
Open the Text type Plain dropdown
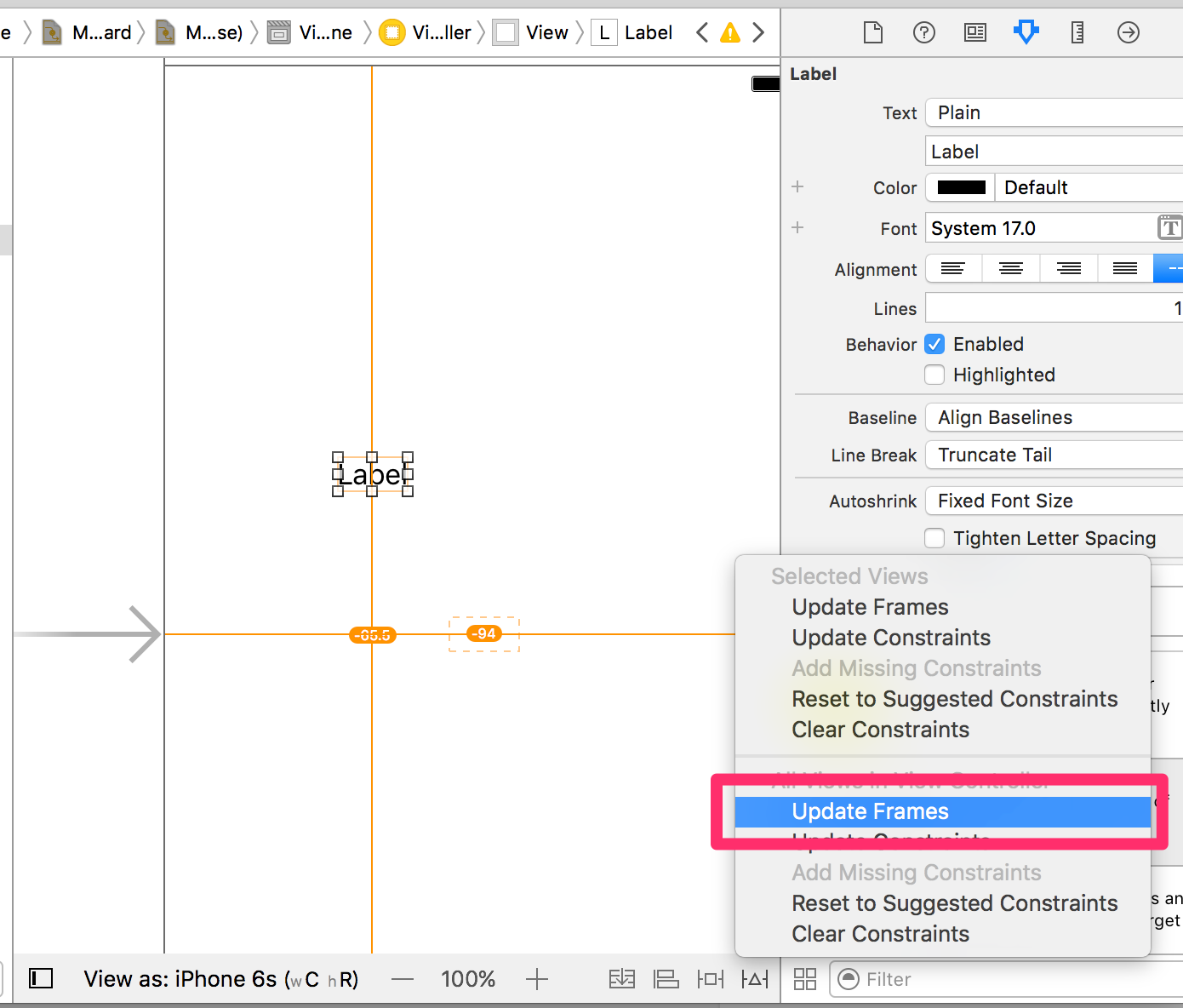[x=1054, y=112]
